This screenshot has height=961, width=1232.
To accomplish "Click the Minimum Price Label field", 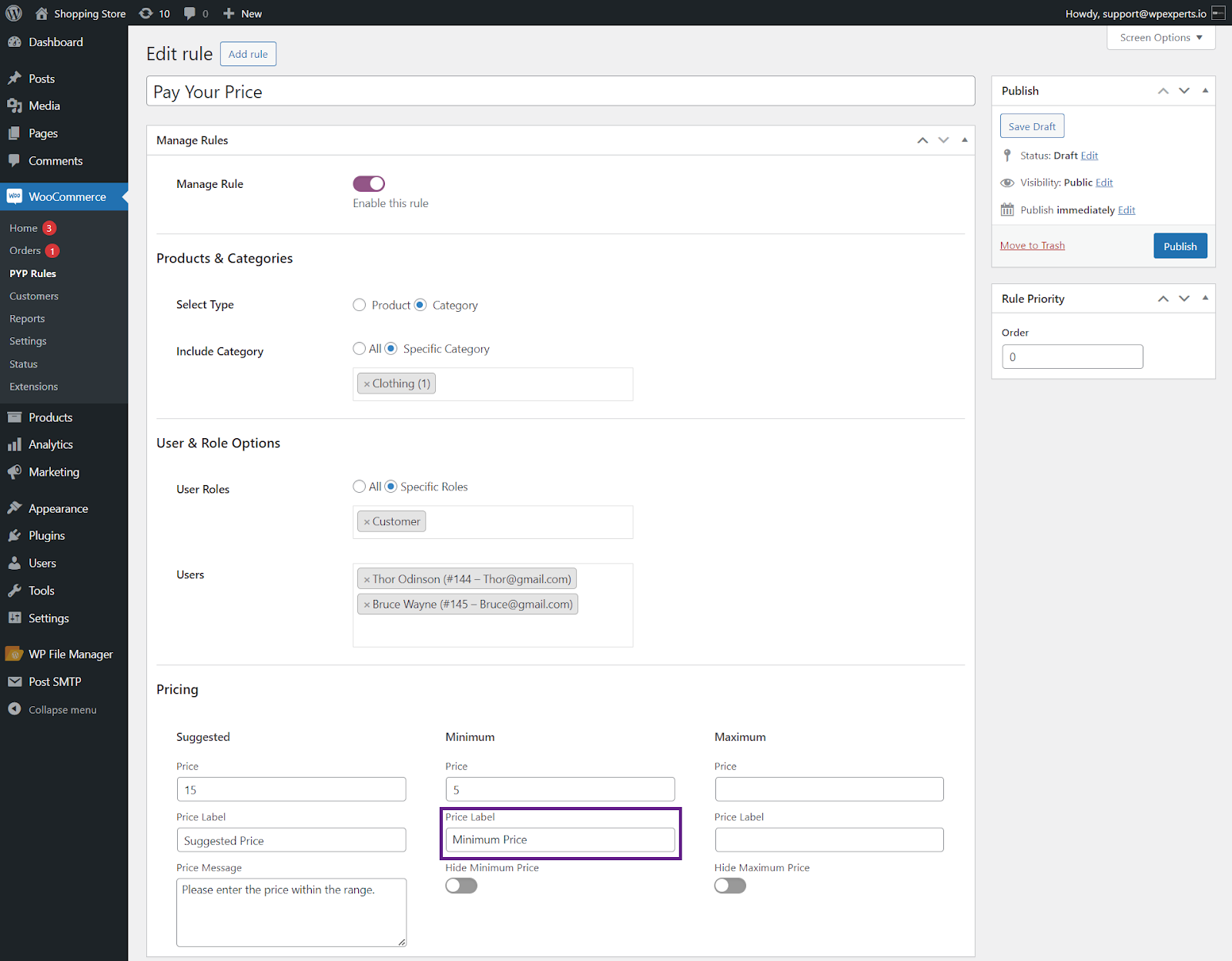I will (560, 839).
